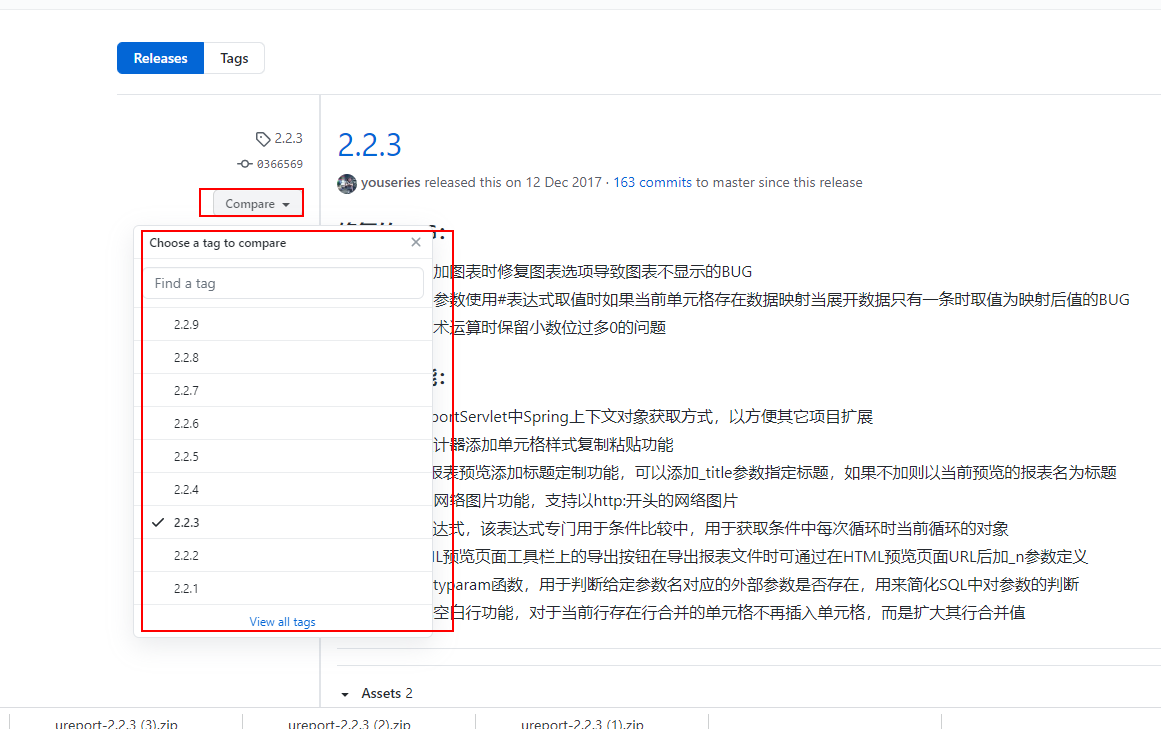Viewport: 1161px width, 729px height.
Task: Click the commit icon beside 0366569
Action: 244,164
